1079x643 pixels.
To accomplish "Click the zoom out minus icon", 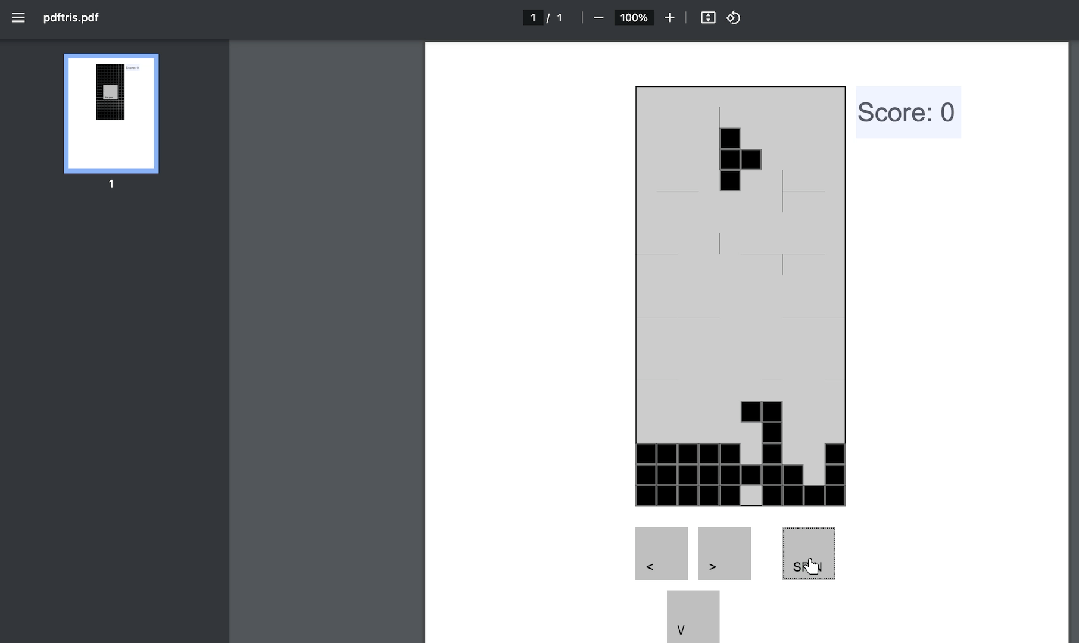I will click(599, 18).
